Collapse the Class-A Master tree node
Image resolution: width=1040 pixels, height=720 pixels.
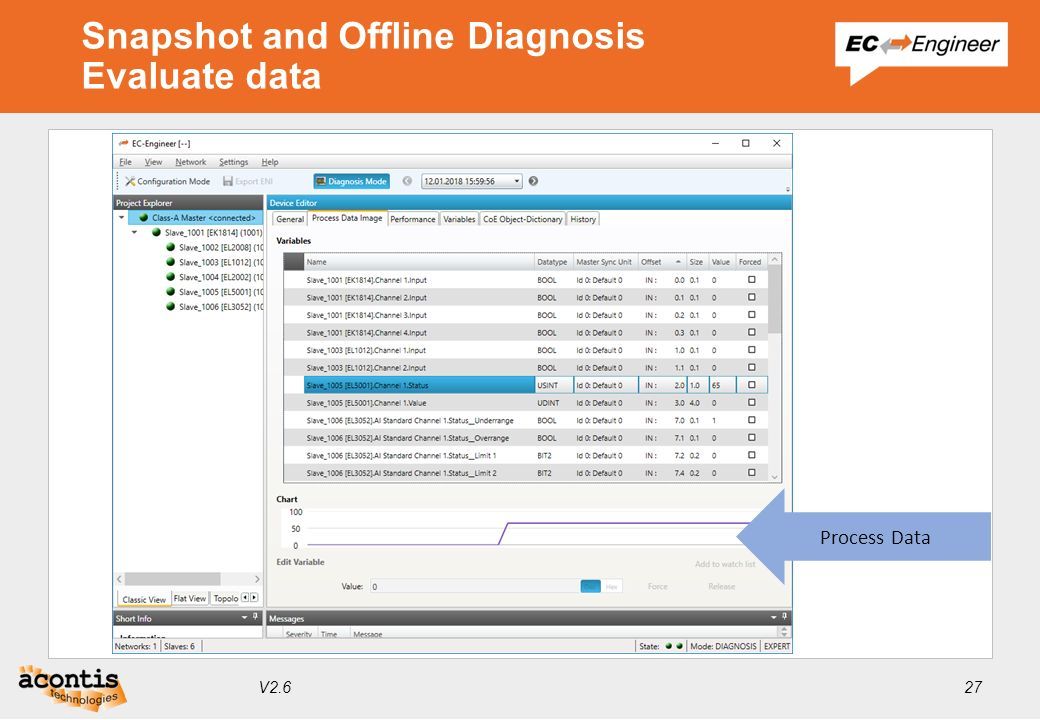click(121, 217)
